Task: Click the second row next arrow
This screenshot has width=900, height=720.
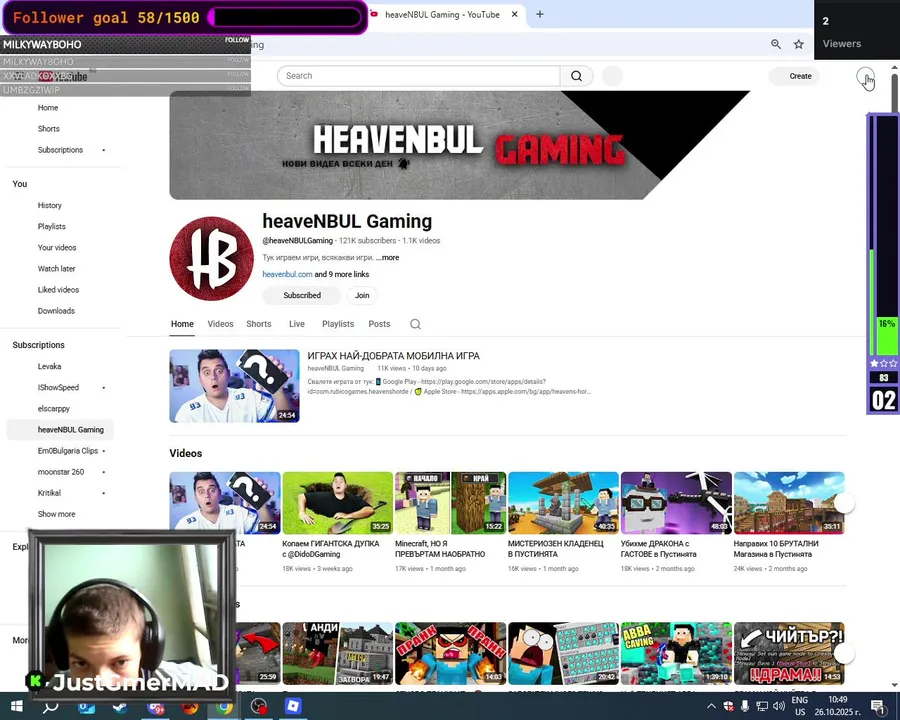Action: click(844, 653)
